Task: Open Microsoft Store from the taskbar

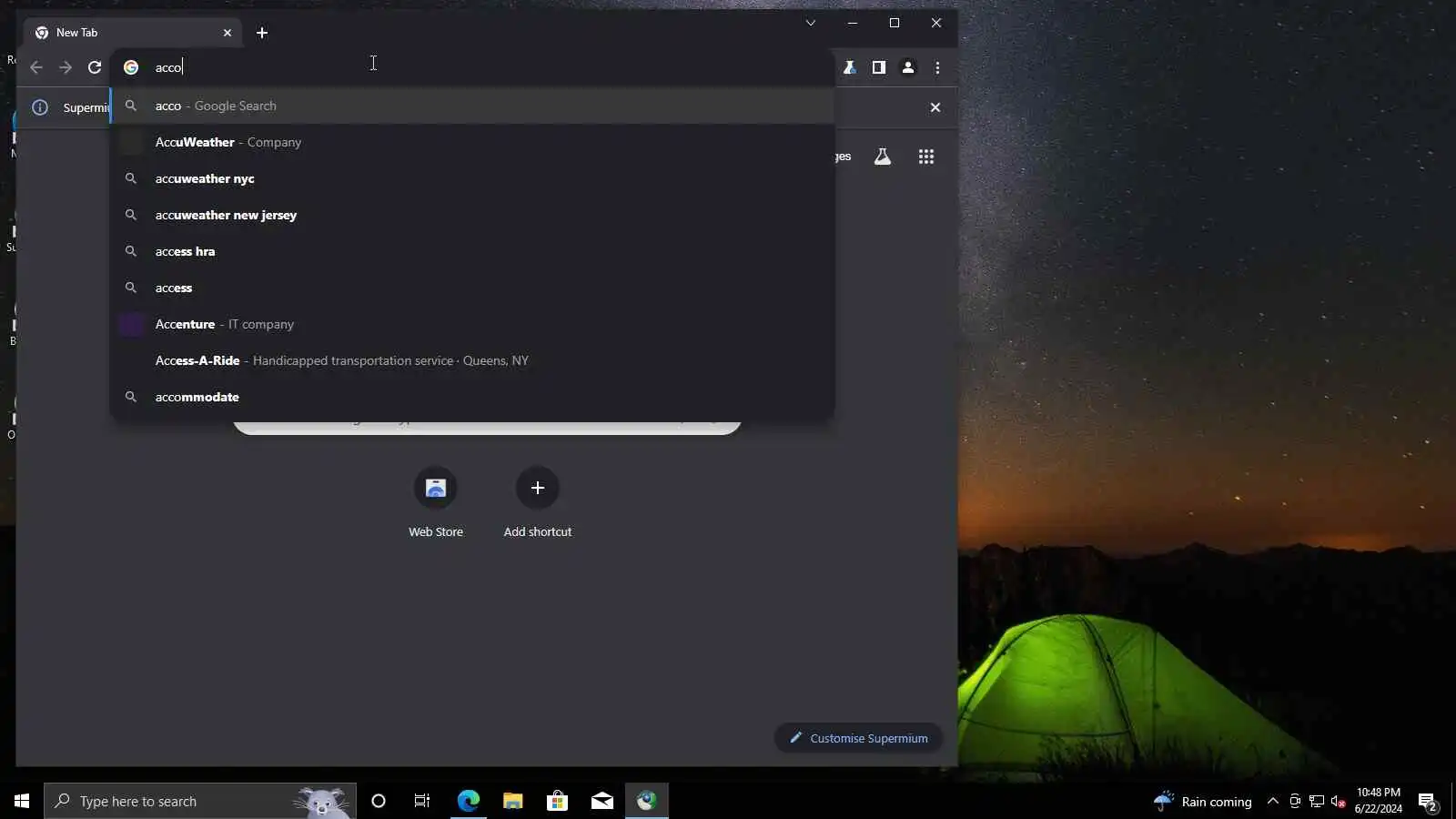Action: click(x=557, y=801)
